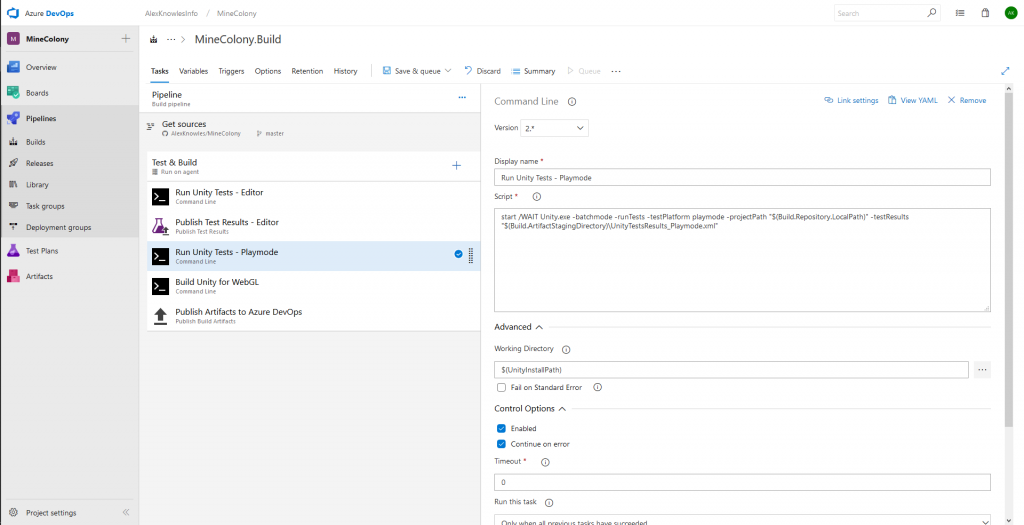Click the plus icon to add task to Test & Build
The width and height of the screenshot is (1024, 525).
(456, 165)
